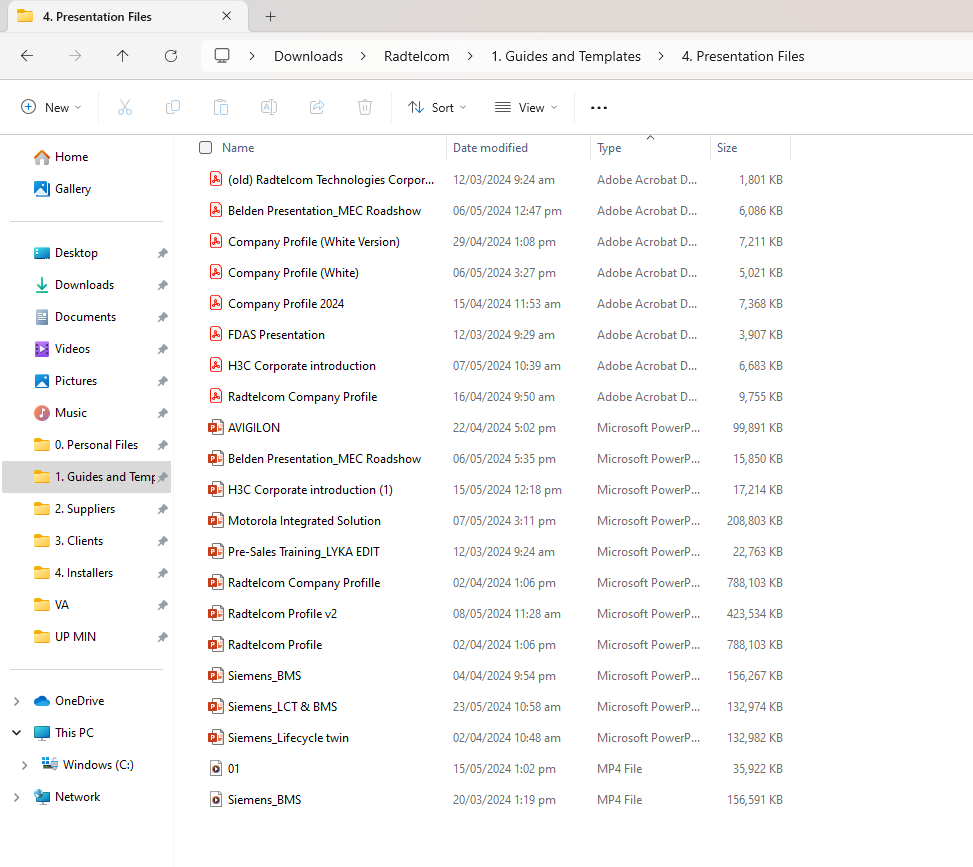Refresh the current folder view
This screenshot has width=973, height=867.
tap(171, 56)
